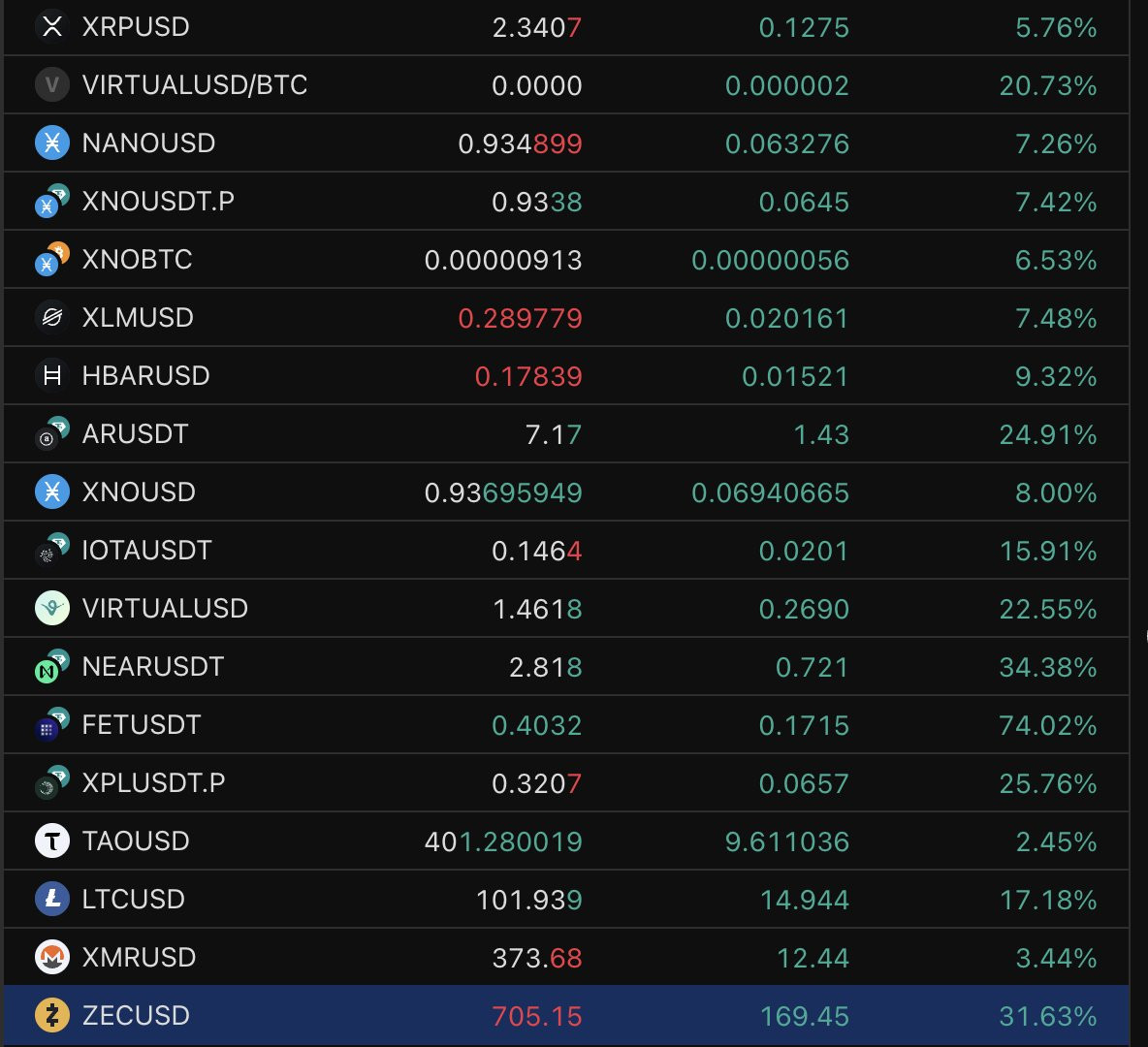Click the VIRTUALUSD/BTC gray V icon
Viewport: 1148px width, 1047px height.
pos(52,85)
